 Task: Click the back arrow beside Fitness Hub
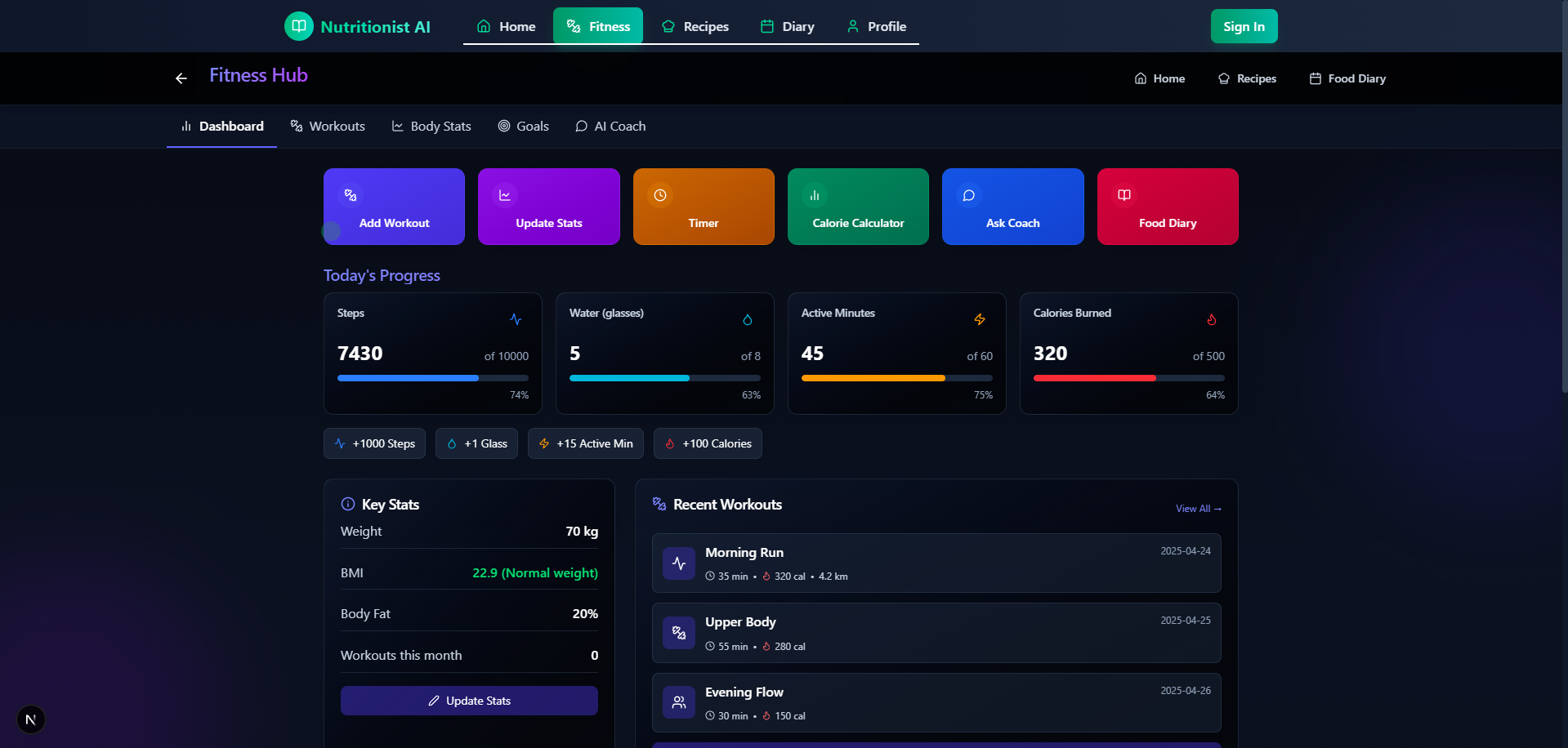point(181,78)
